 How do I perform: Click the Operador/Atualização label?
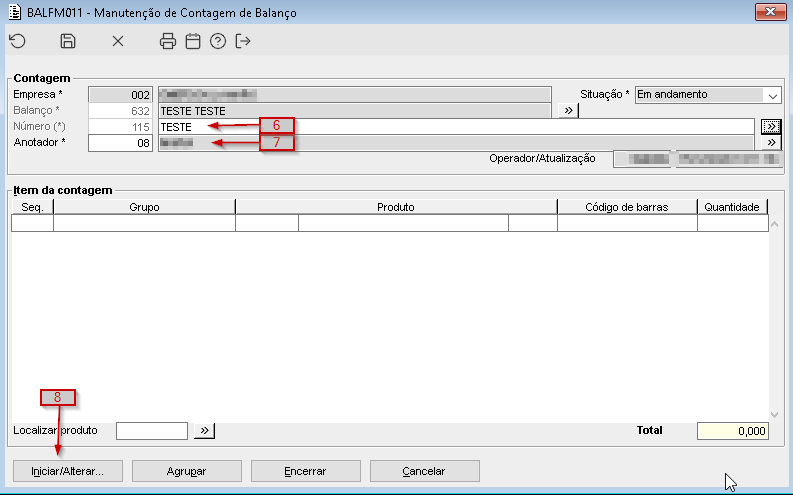(542, 158)
